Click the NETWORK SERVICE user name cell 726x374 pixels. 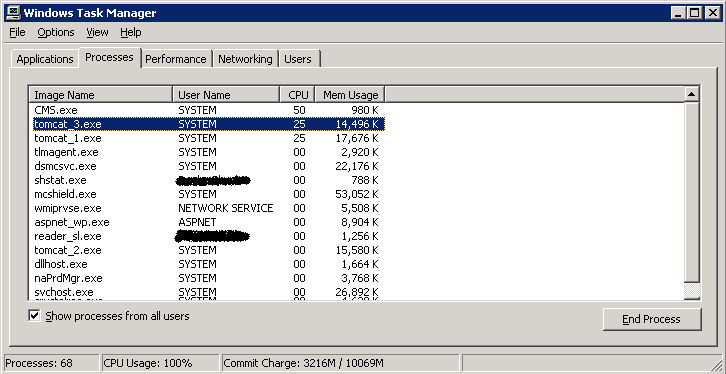(x=225, y=208)
